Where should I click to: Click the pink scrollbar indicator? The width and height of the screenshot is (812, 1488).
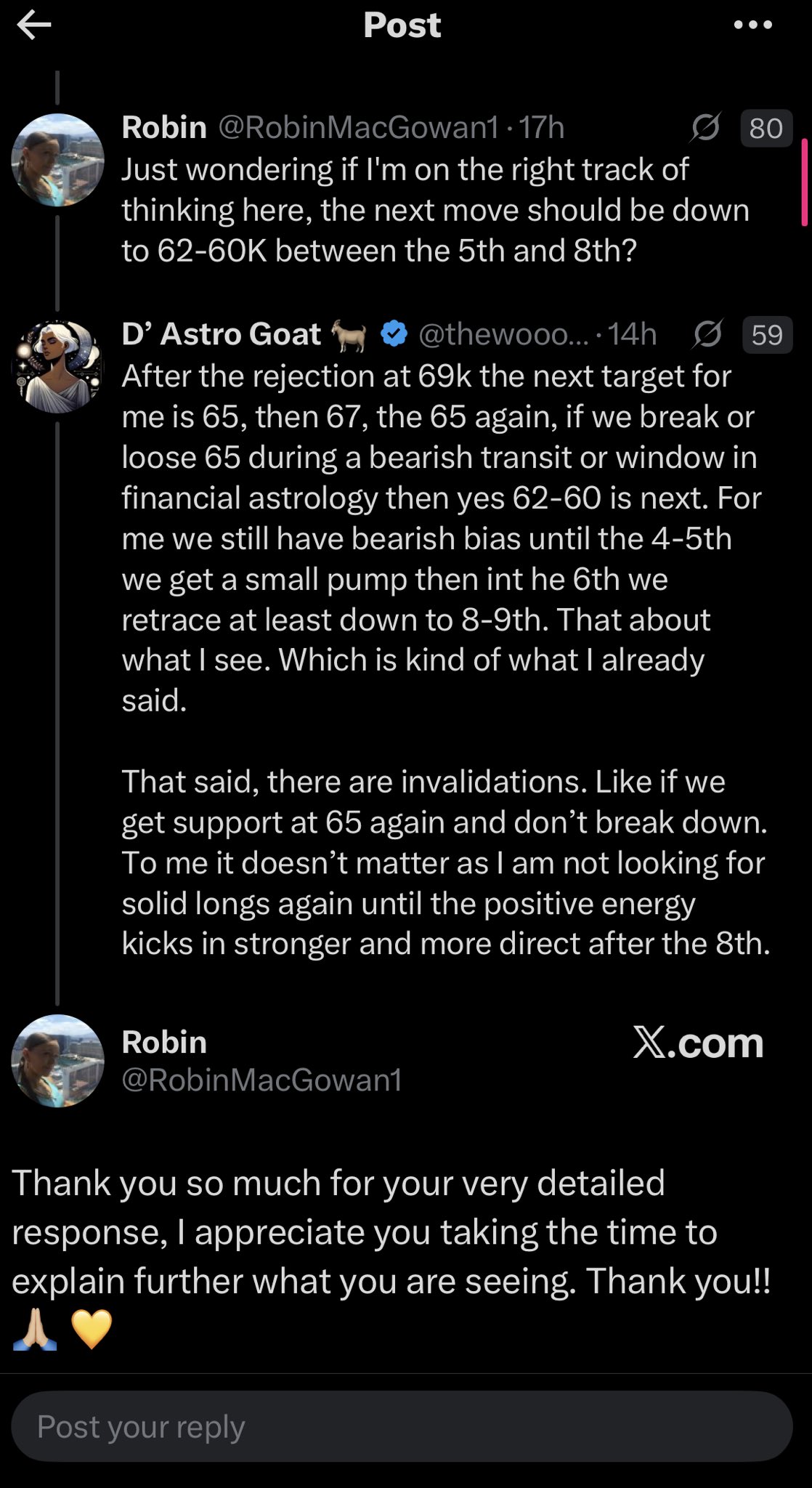(804, 182)
